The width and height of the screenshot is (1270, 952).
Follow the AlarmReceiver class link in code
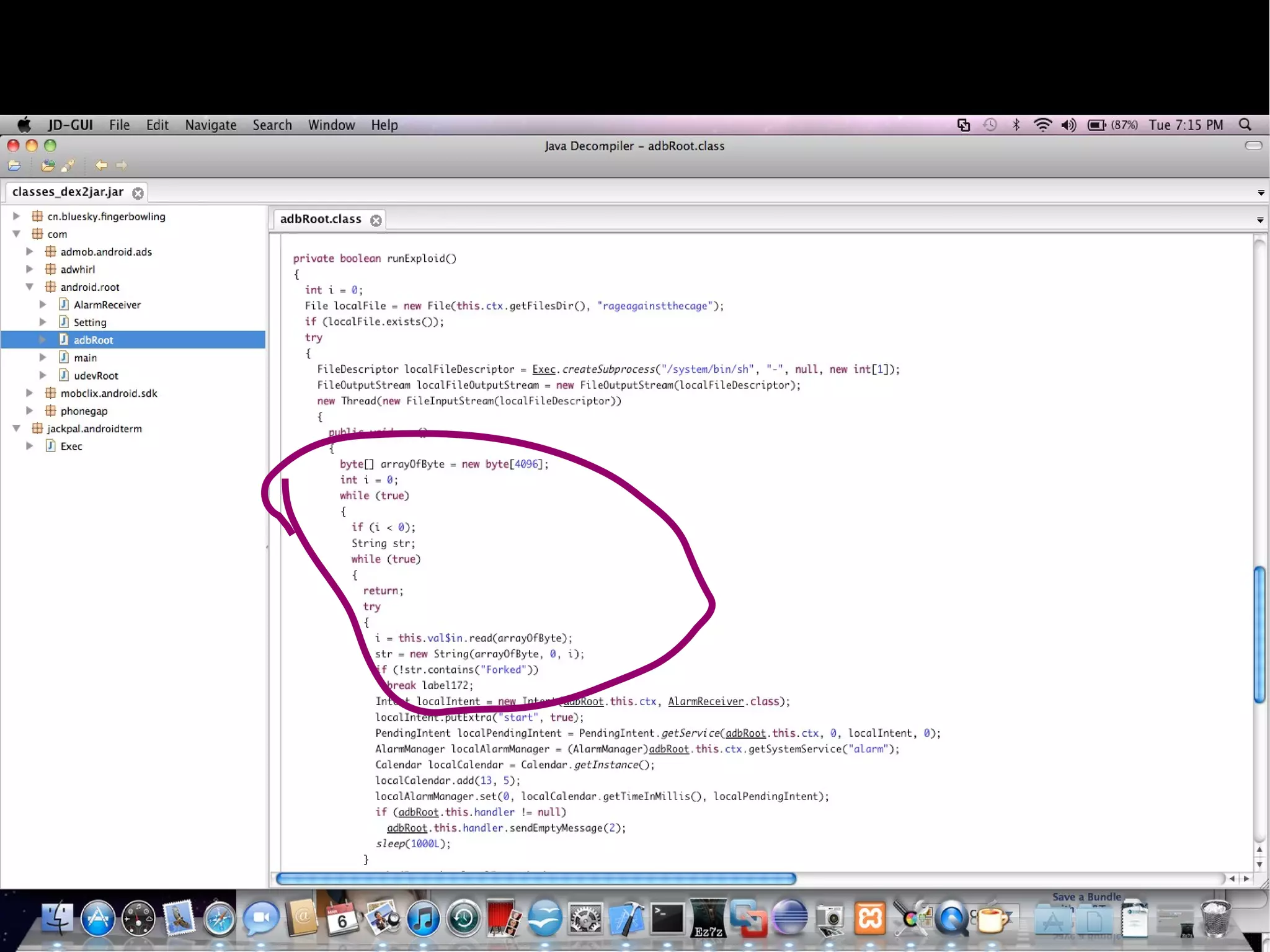[x=705, y=701]
